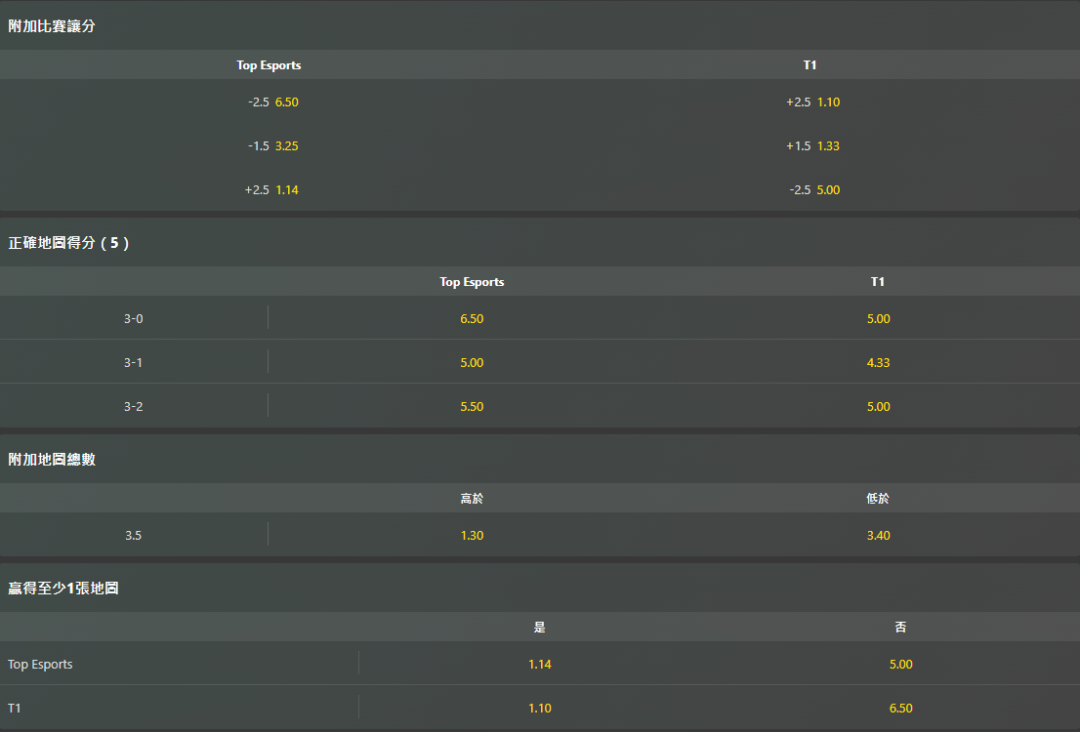Toggle the 附加地圖總數 section header
Viewport: 1080px width, 732px height.
(52, 460)
